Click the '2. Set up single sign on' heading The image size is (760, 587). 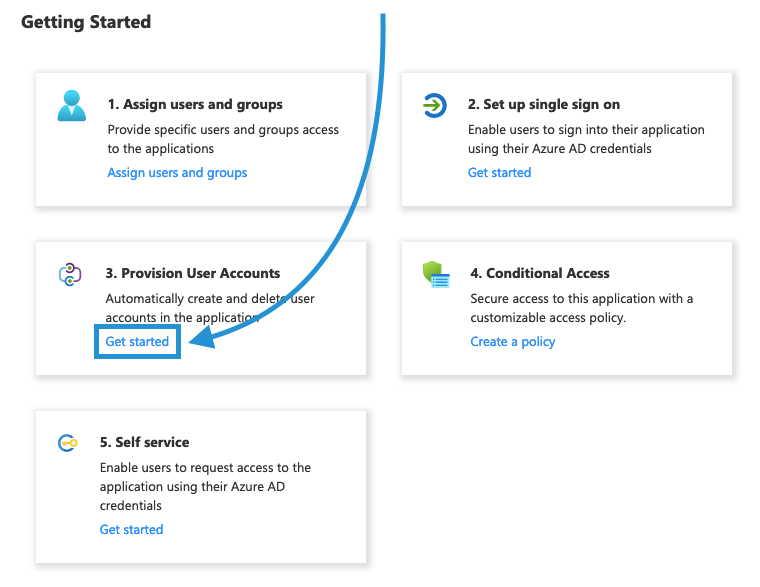pyautogui.click(x=544, y=104)
